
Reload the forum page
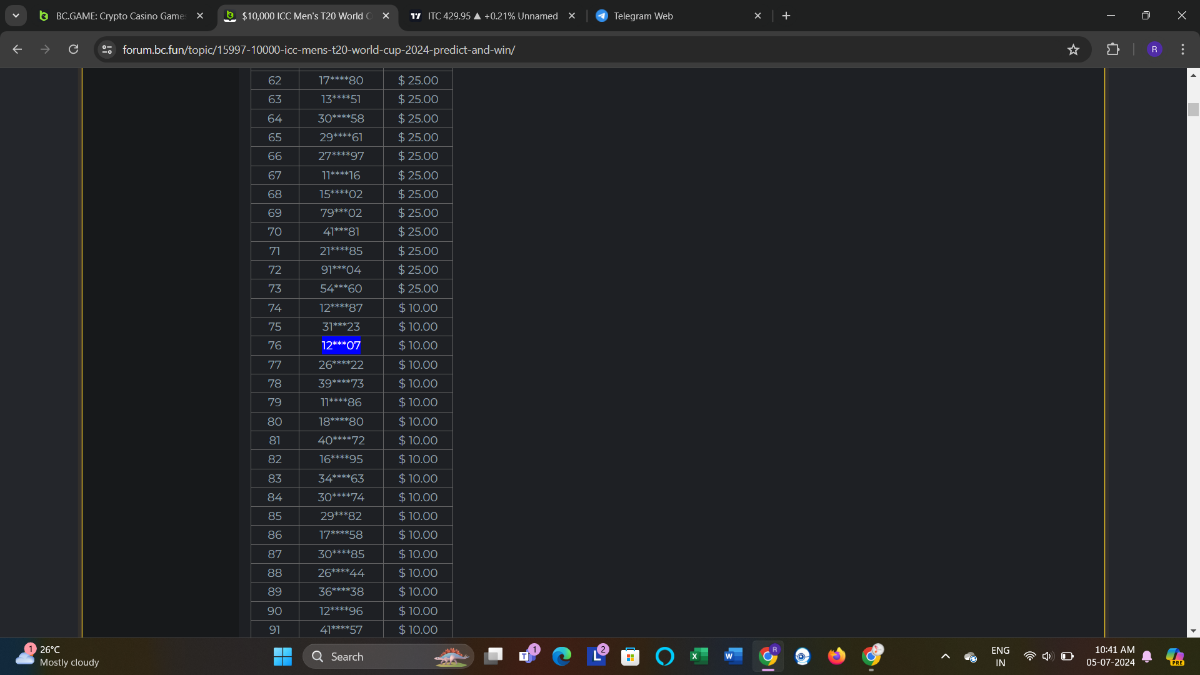click(x=73, y=49)
